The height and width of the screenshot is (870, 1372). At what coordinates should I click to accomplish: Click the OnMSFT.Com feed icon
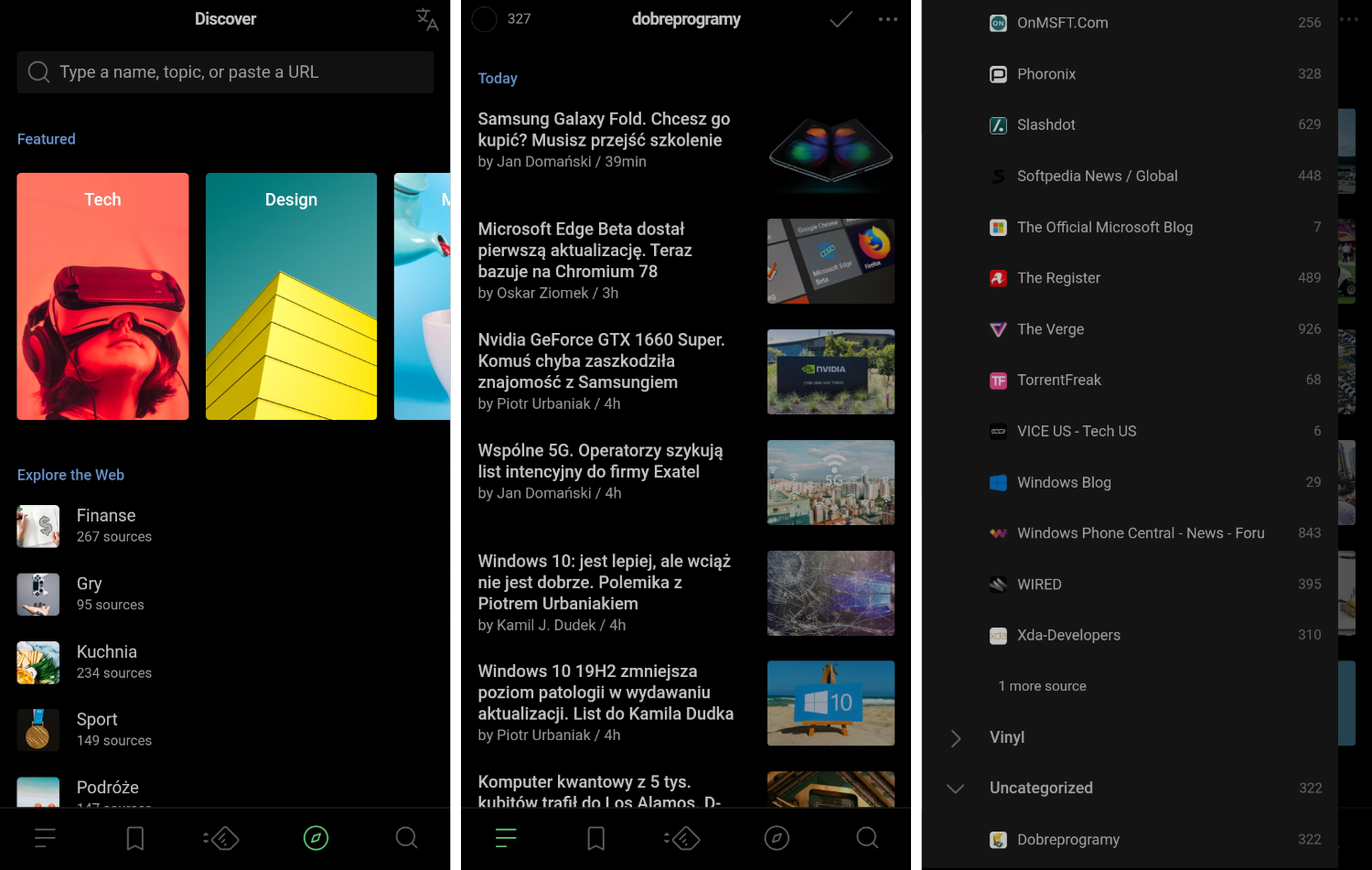pyautogui.click(x=998, y=23)
